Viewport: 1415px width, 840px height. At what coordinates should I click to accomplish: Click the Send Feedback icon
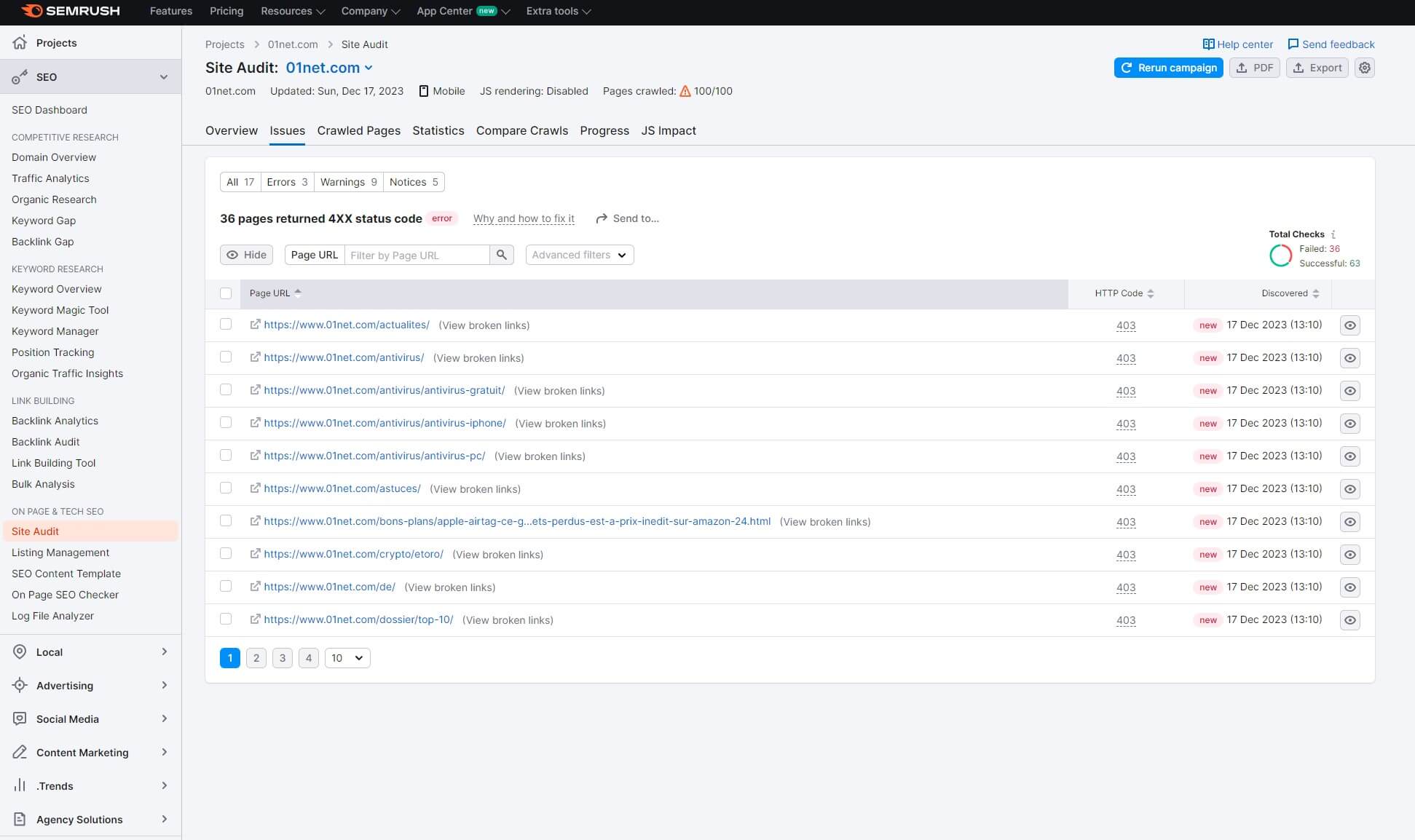(x=1293, y=44)
